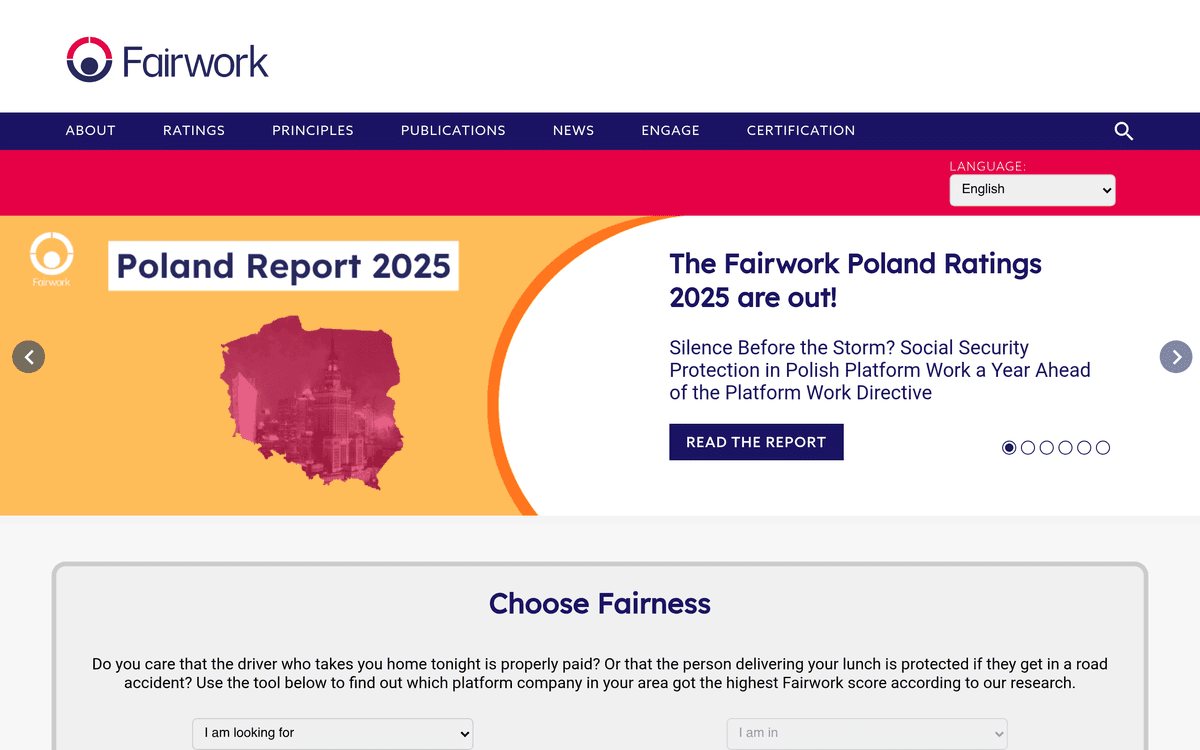Open the Language dropdown
The height and width of the screenshot is (750, 1200).
point(1032,190)
